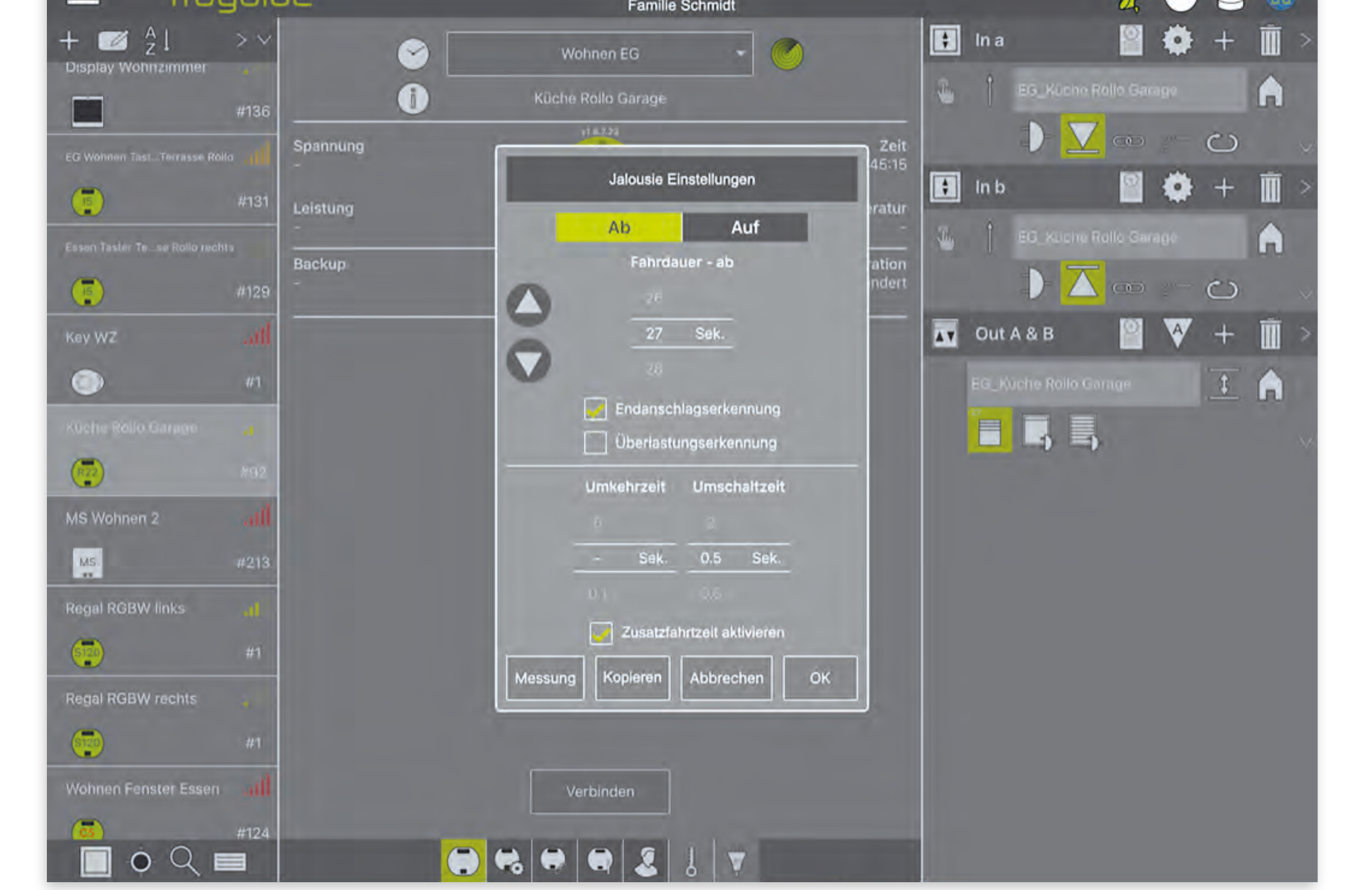
Task: Click the green radar scan icon
Action: [787, 54]
